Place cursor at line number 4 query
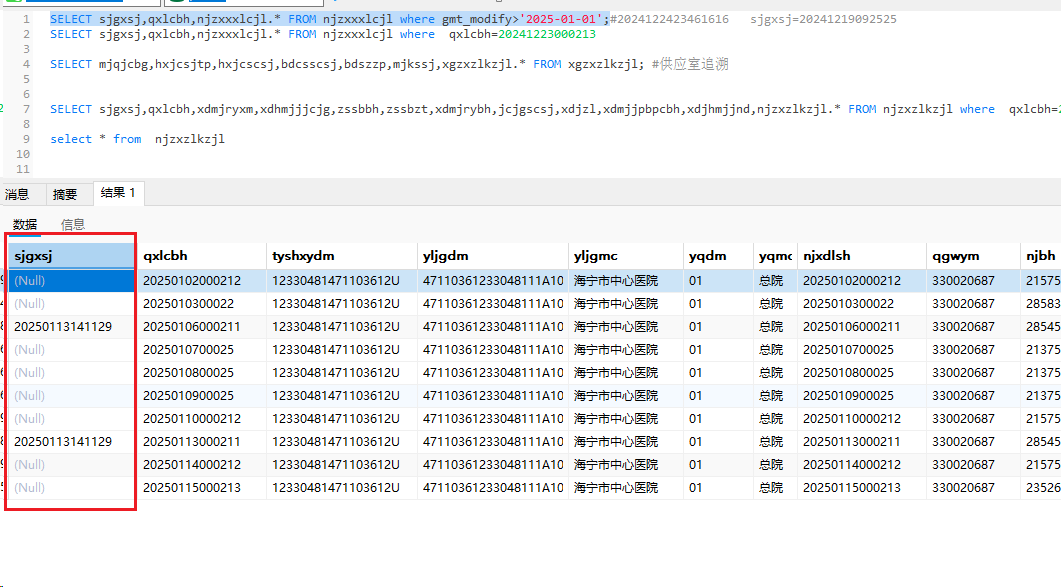 (389, 64)
